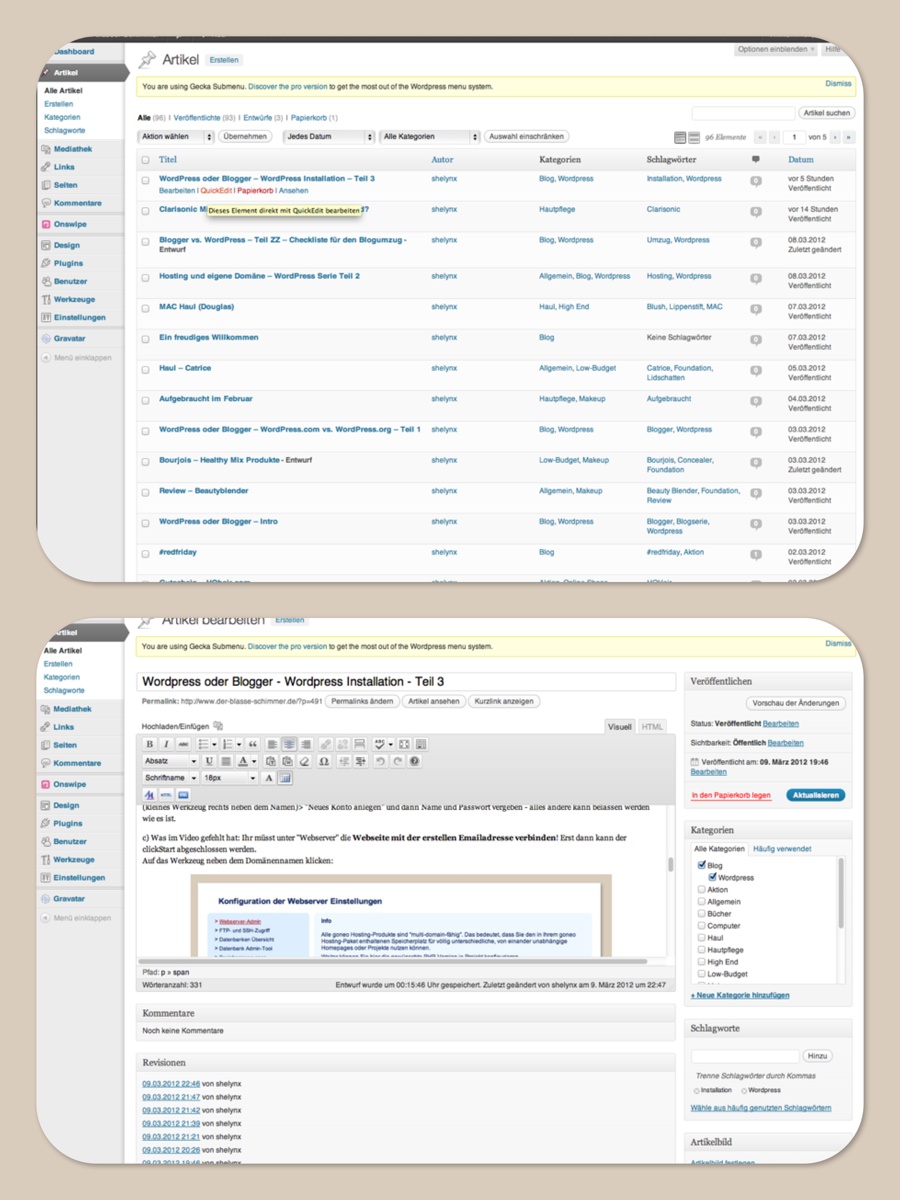The image size is (900, 1200).
Task: Open Plugins in the edit screen sidebar
Action: point(68,823)
